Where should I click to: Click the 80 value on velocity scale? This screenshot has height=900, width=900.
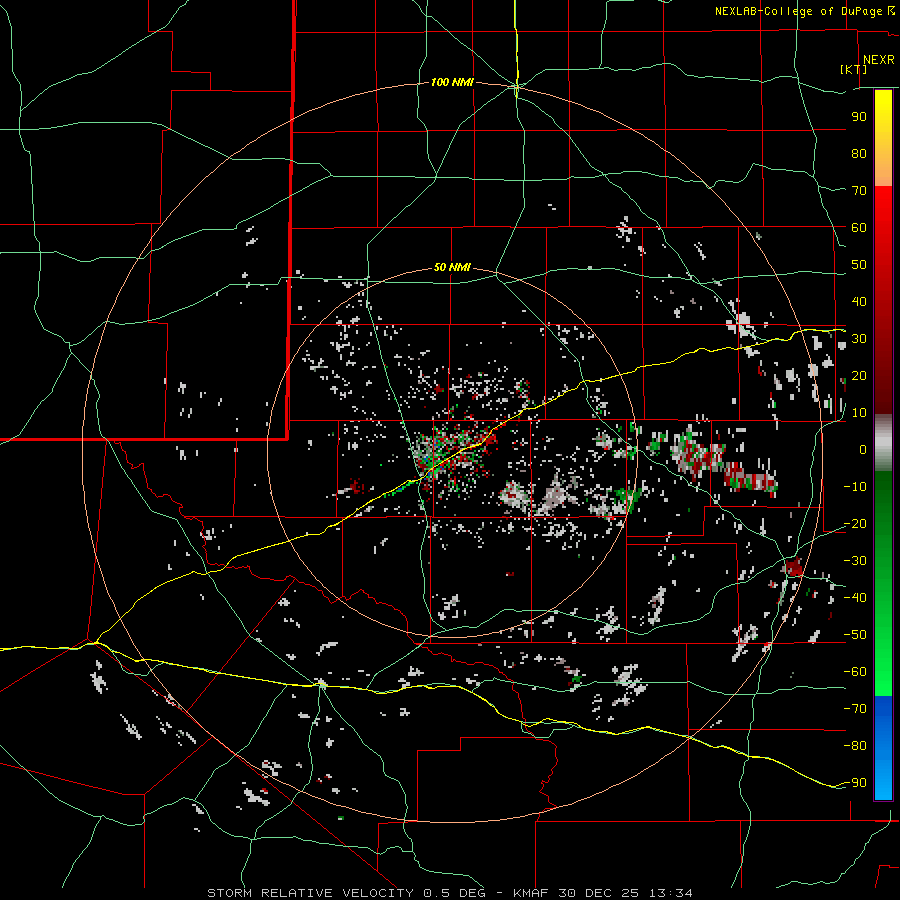coord(859,154)
